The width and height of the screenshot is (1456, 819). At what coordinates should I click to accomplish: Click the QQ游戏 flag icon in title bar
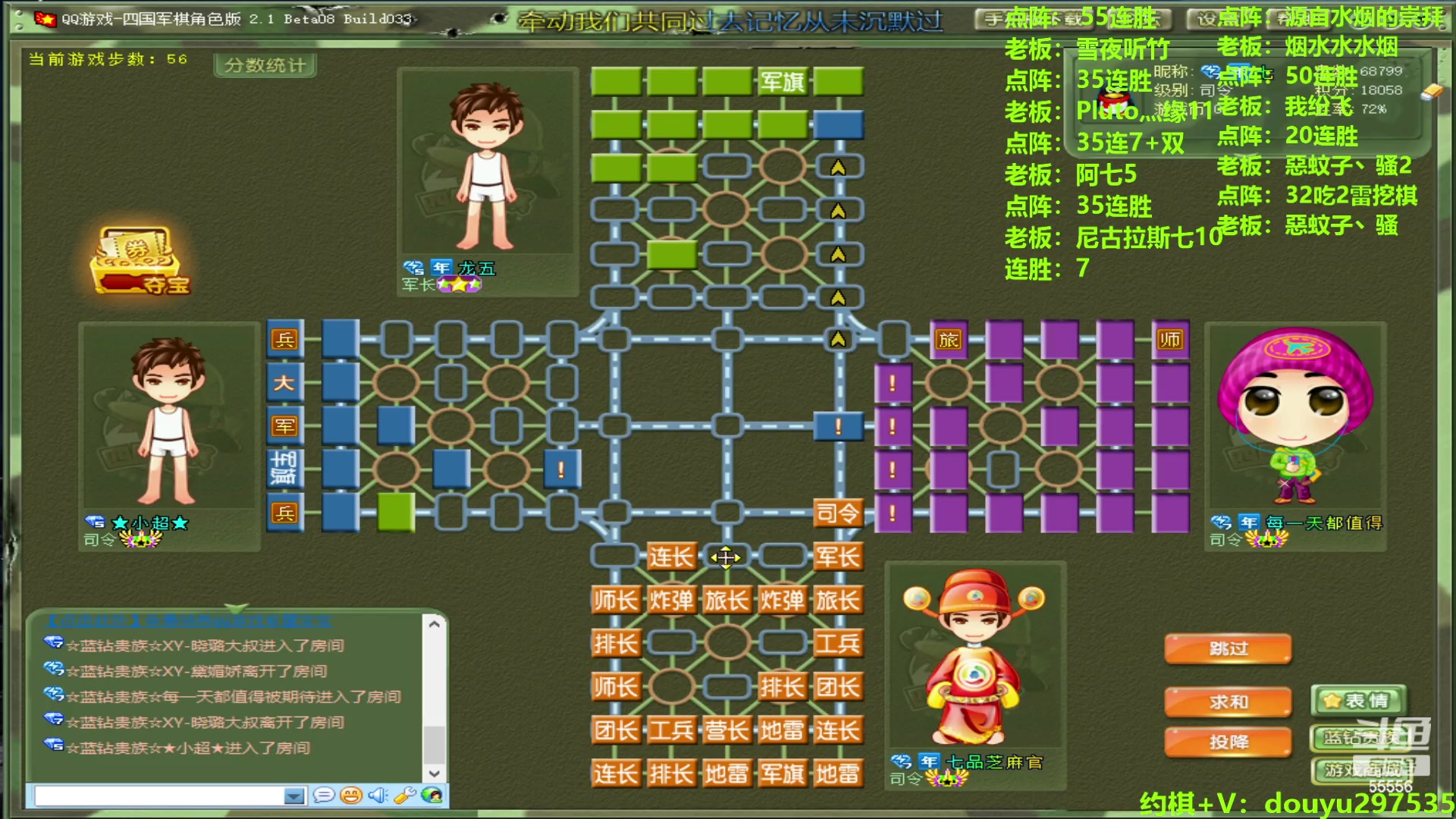(x=45, y=19)
